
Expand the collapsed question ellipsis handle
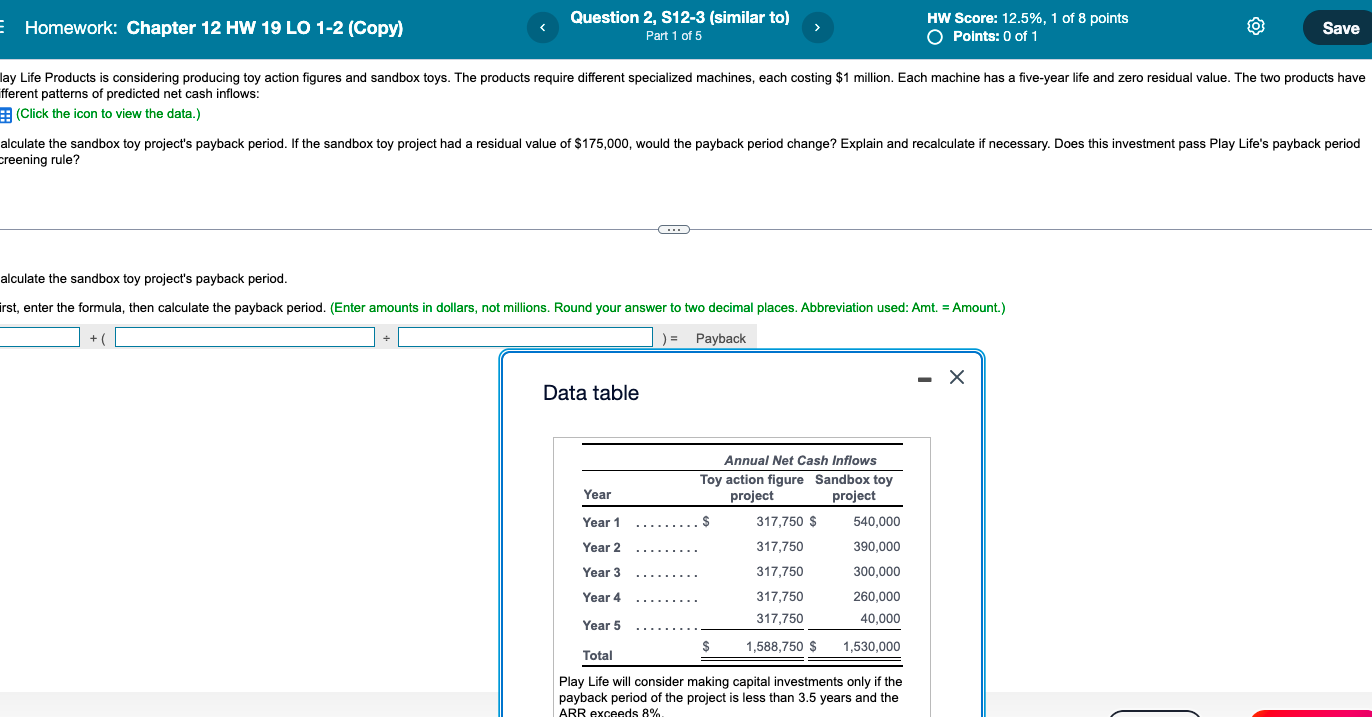(x=674, y=230)
